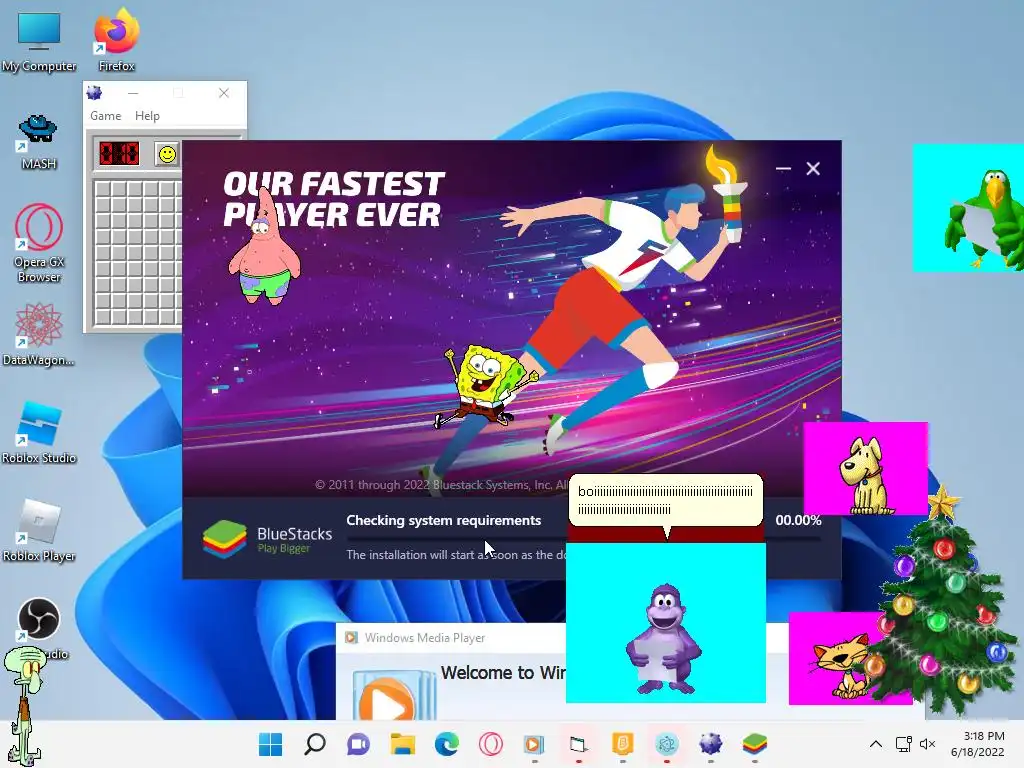This screenshot has height=768, width=1024.
Task: Close the Minesweeper window
Action: 224,93
